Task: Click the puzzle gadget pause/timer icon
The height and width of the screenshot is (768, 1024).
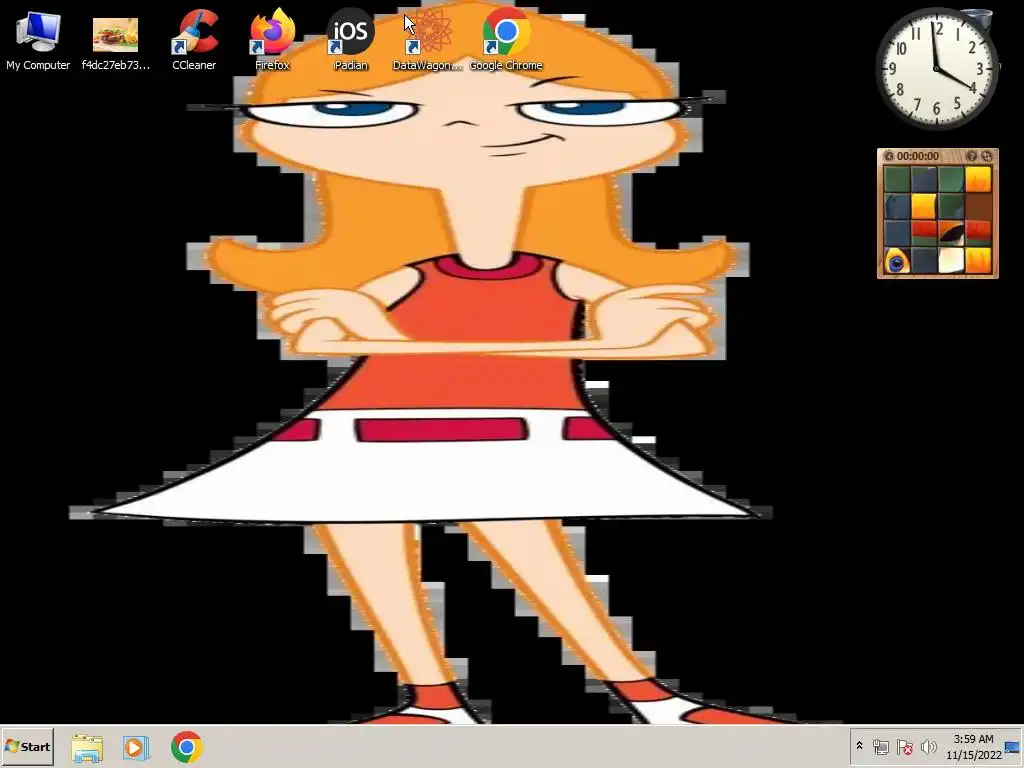Action: pos(889,156)
